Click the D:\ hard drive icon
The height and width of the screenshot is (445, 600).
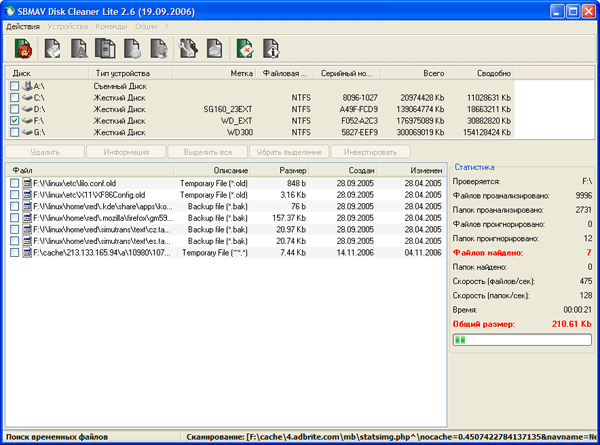click(x=26, y=109)
